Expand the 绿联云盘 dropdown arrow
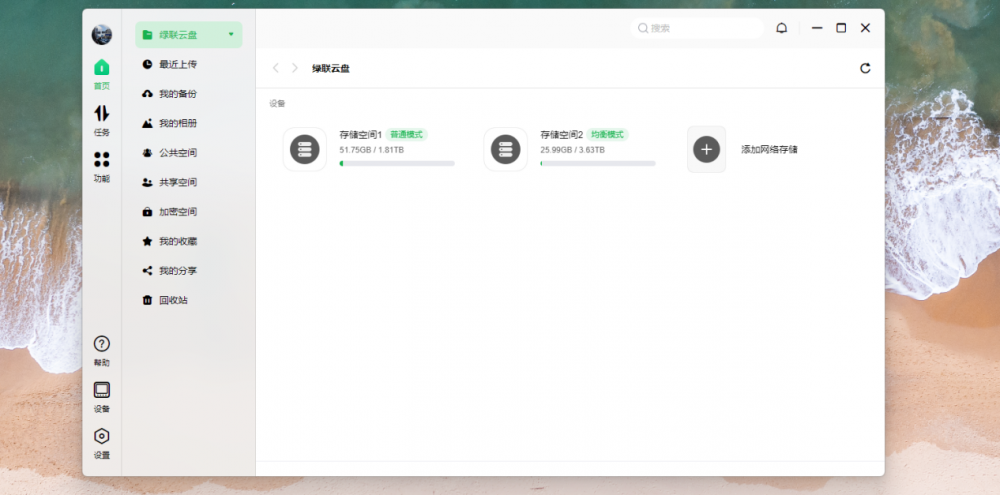 pos(231,34)
